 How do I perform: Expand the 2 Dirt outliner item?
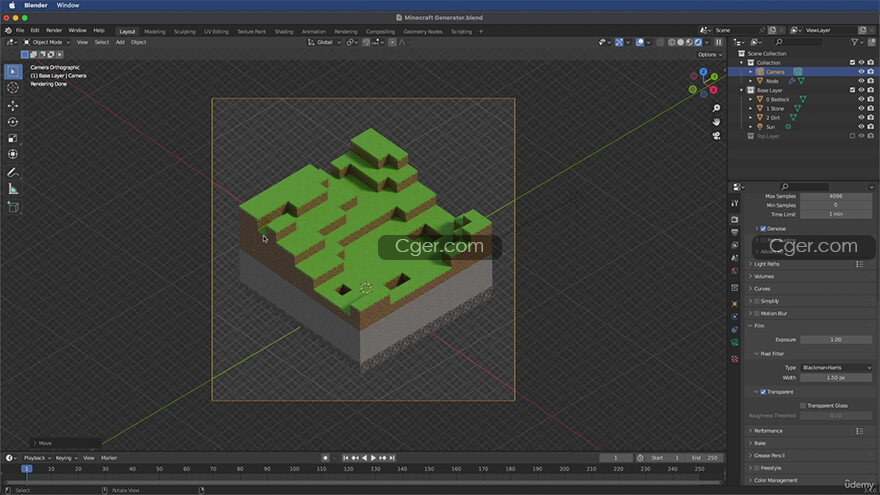pyautogui.click(x=751, y=118)
